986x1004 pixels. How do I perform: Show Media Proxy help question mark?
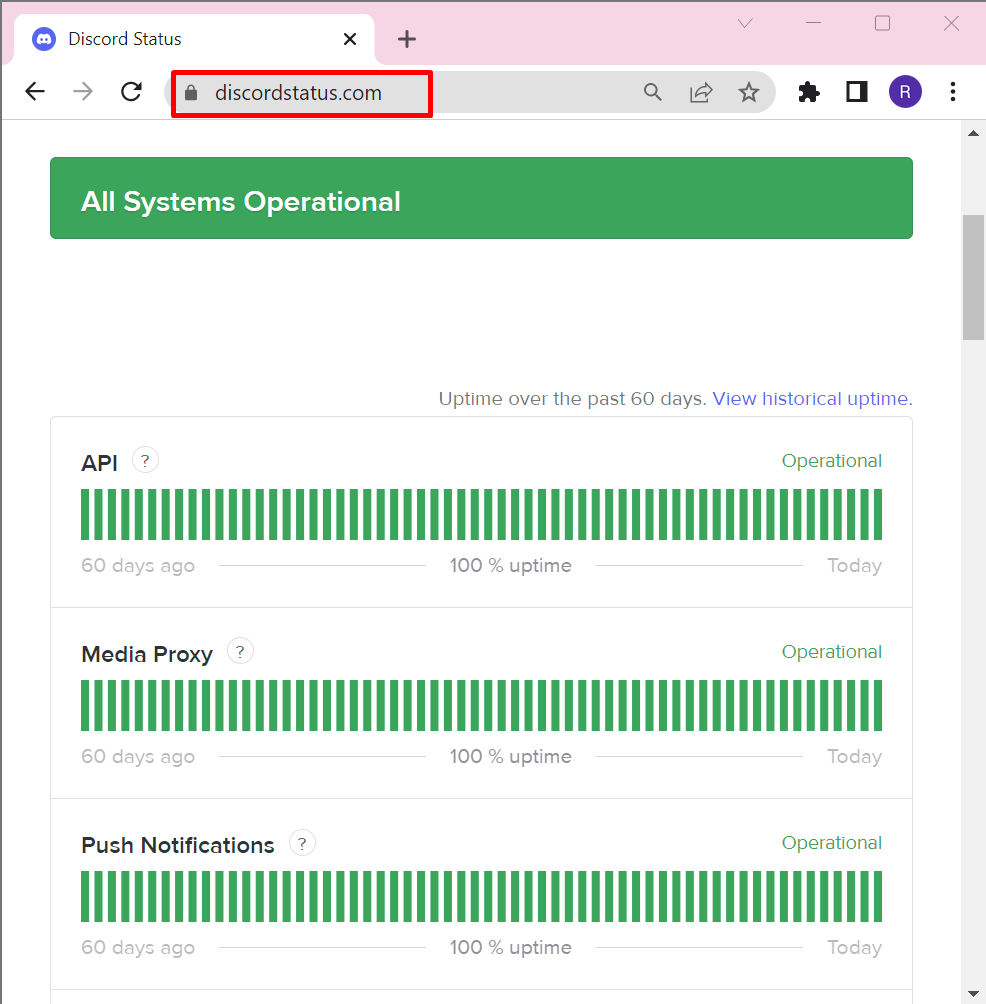click(x=240, y=651)
